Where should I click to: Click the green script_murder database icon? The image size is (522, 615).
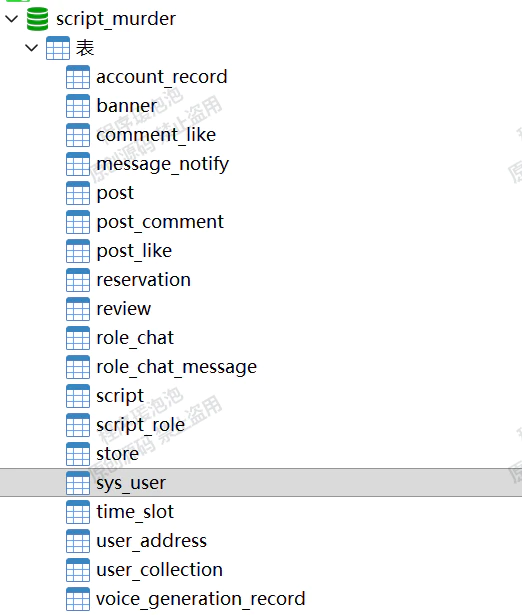click(38, 19)
